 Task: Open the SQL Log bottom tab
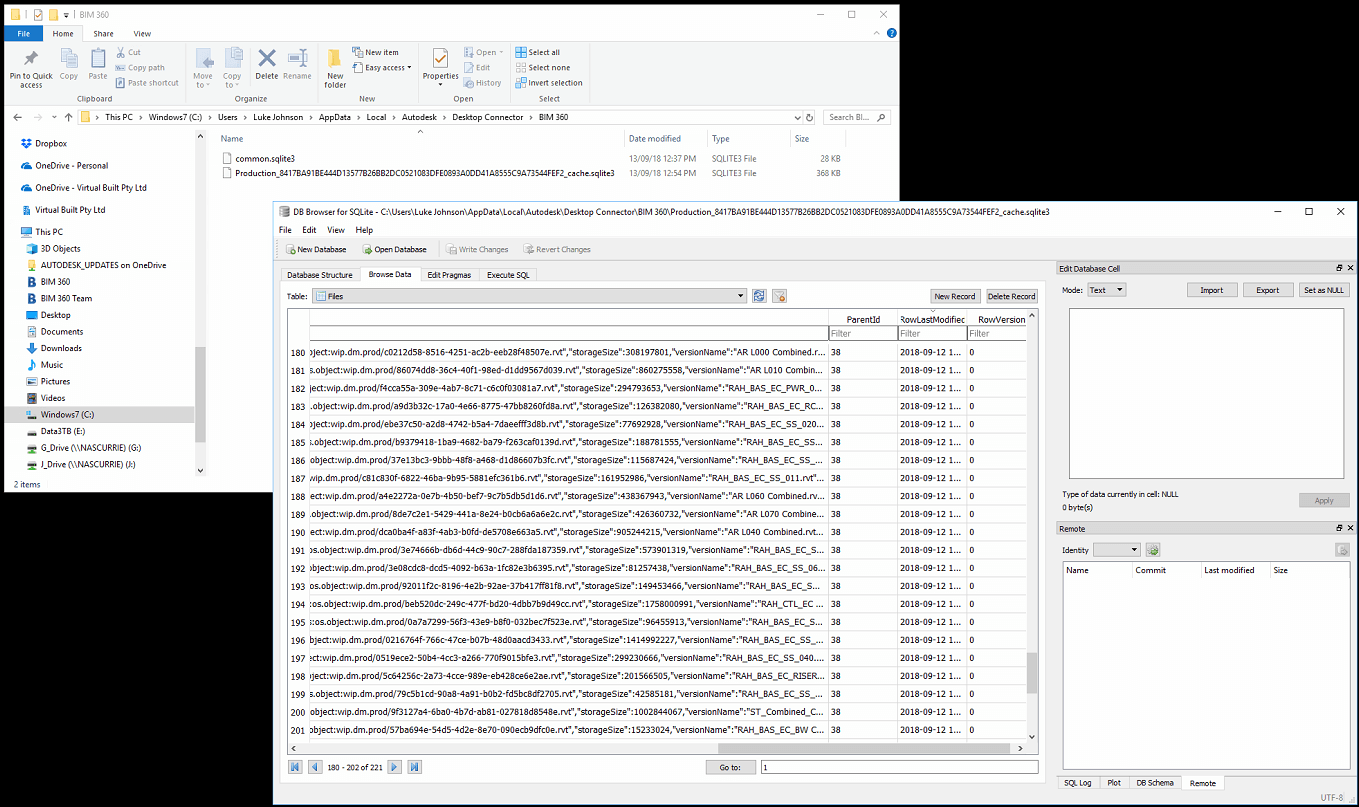pyautogui.click(x=1078, y=783)
